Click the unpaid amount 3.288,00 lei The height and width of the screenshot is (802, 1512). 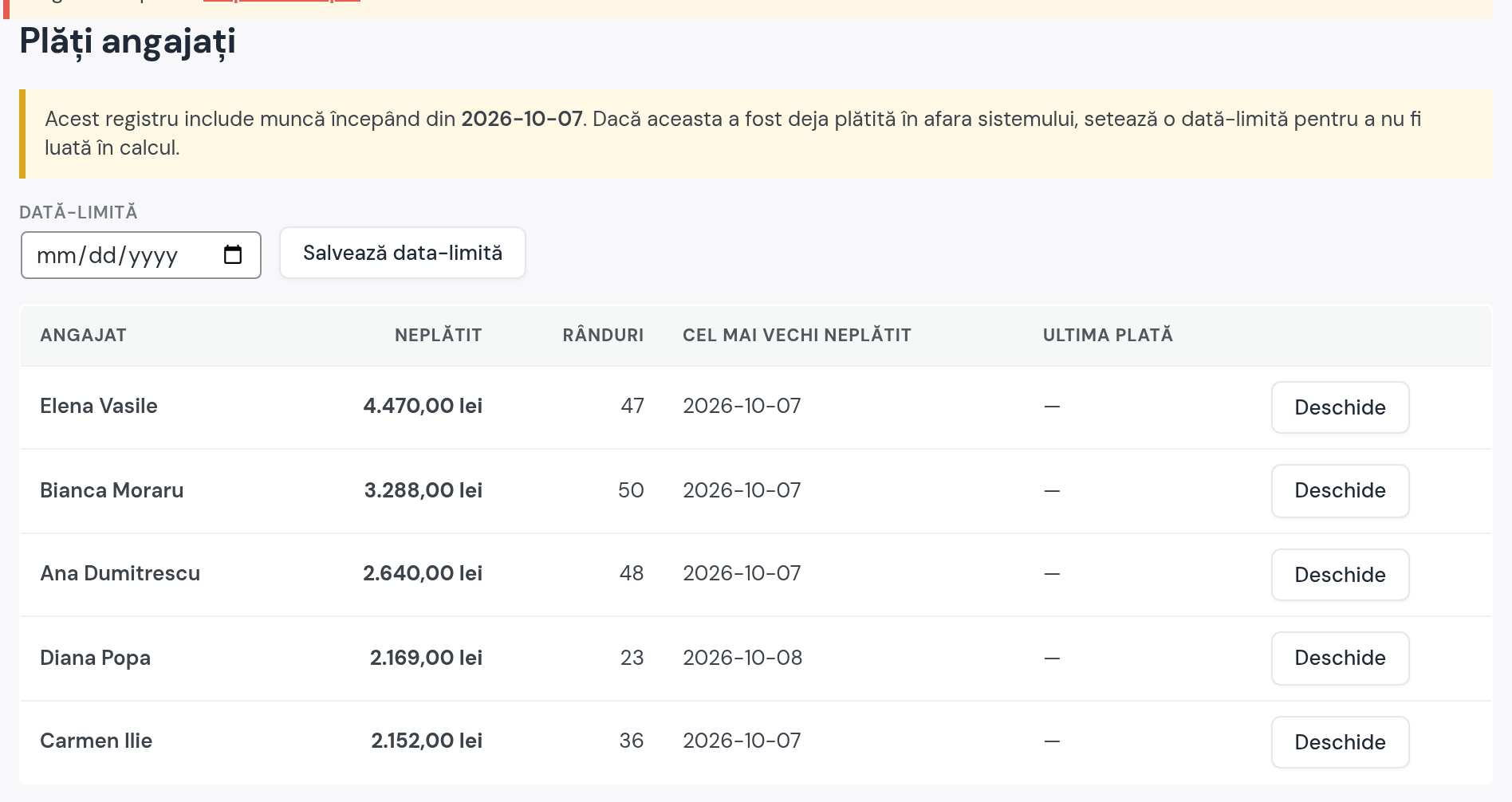click(x=423, y=490)
